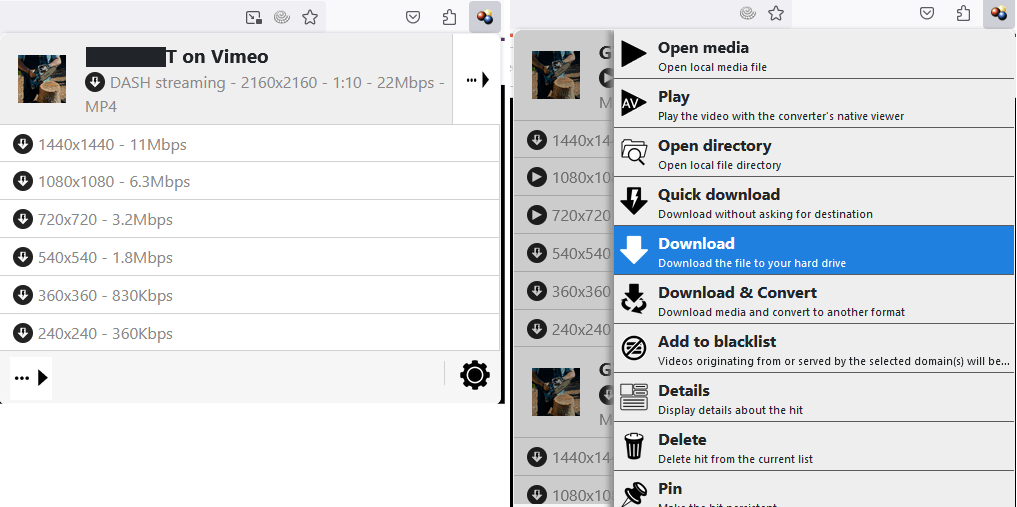Image resolution: width=1017 pixels, height=507 pixels.
Task: Click the Delete trash can icon
Action: tap(634, 446)
